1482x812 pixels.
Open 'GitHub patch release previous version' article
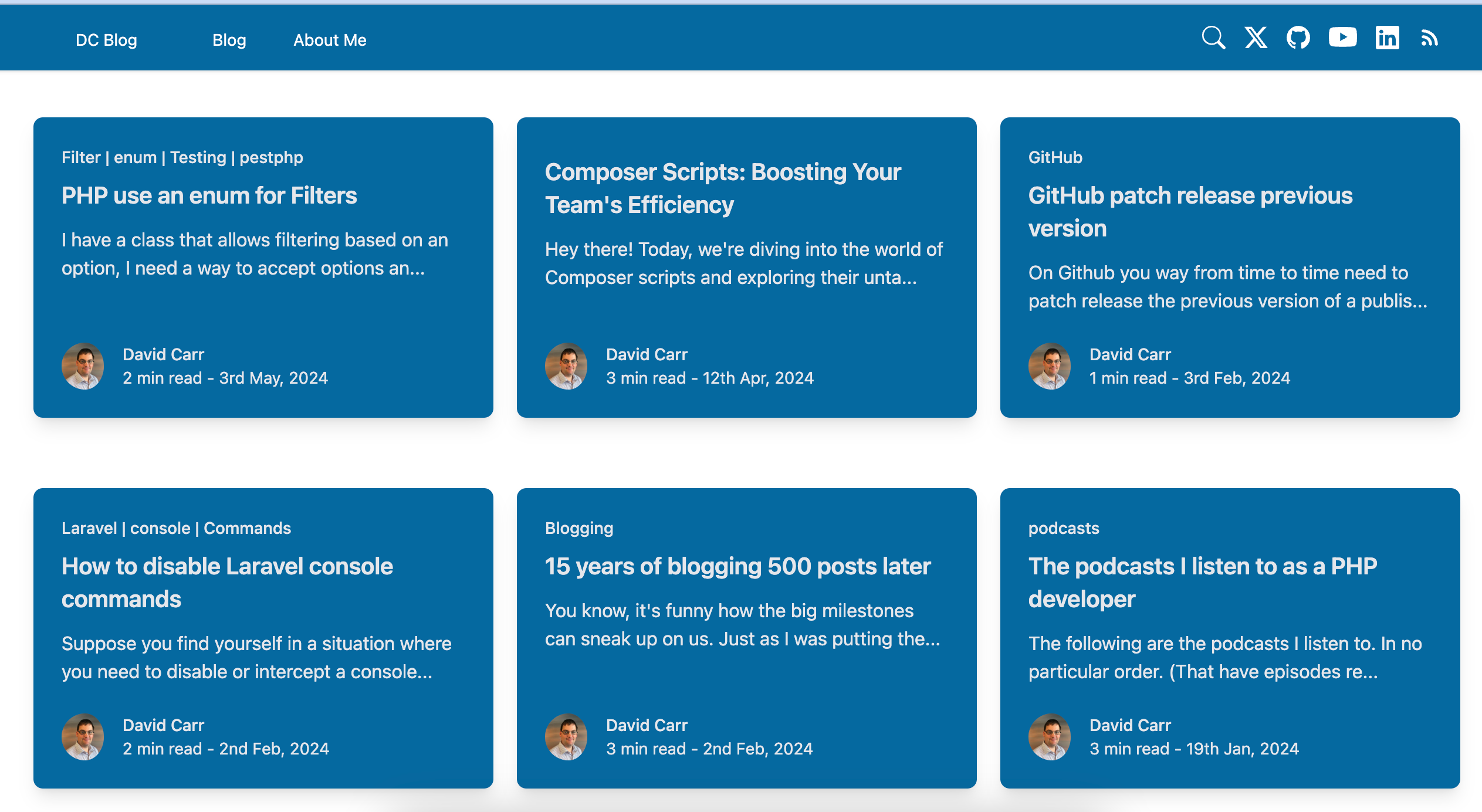click(1190, 211)
